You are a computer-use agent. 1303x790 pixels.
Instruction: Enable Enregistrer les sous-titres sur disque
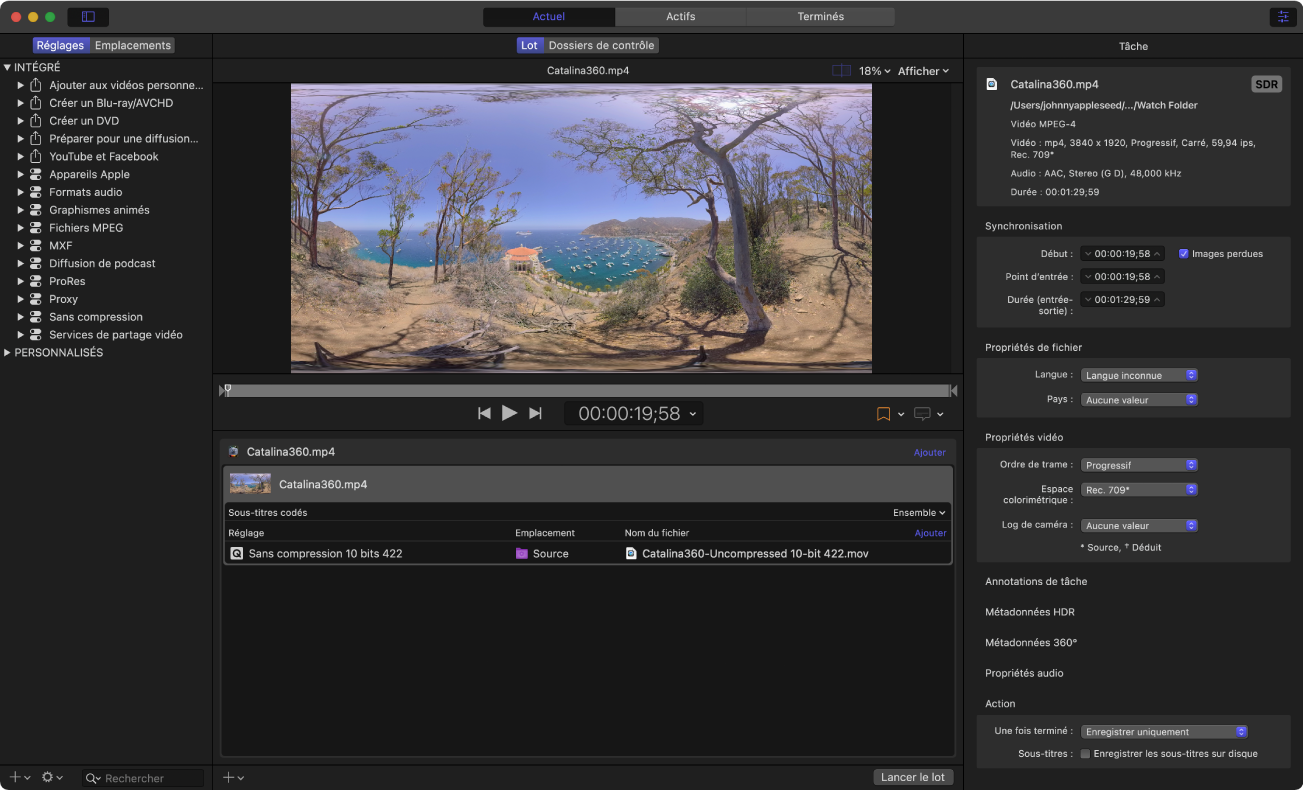pos(1085,754)
